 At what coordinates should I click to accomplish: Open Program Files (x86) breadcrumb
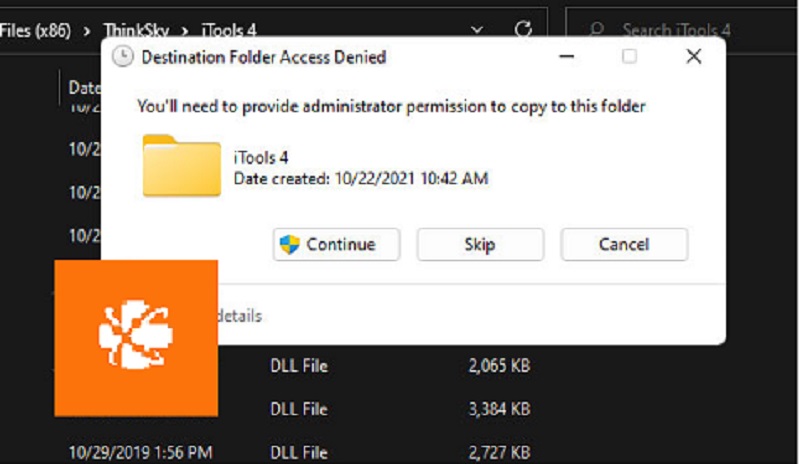point(35,31)
